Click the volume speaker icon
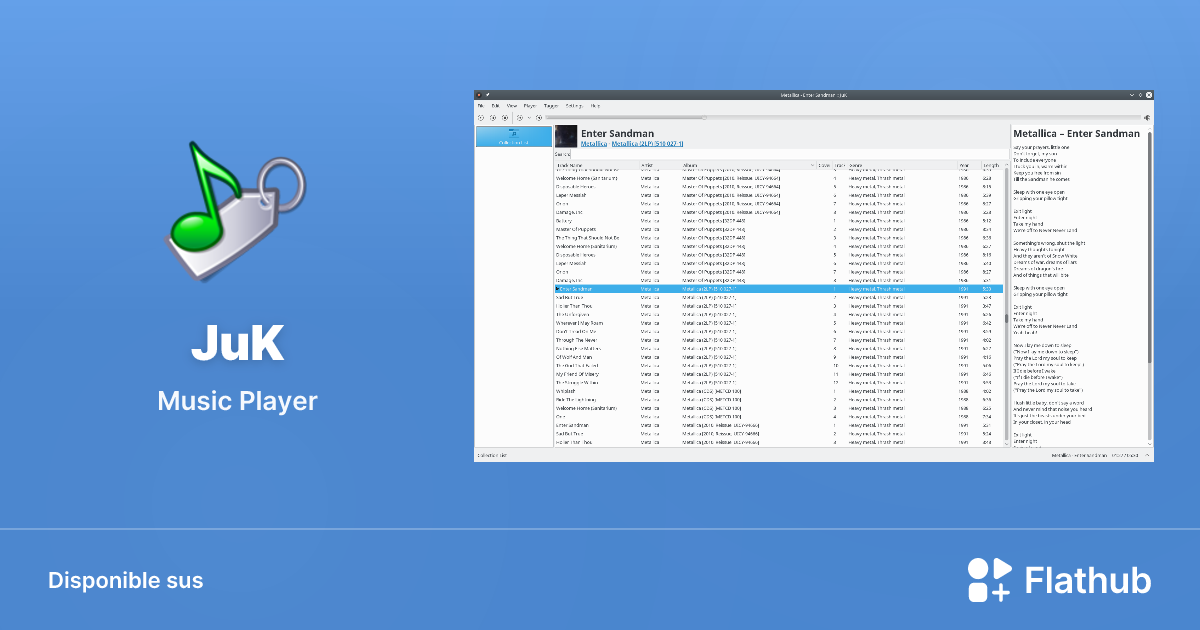 [1147, 117]
